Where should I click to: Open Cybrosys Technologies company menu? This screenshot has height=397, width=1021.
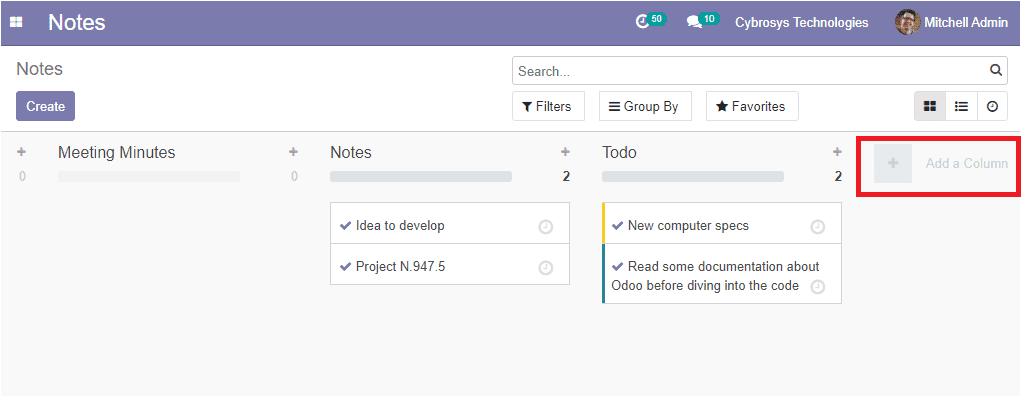coord(802,22)
